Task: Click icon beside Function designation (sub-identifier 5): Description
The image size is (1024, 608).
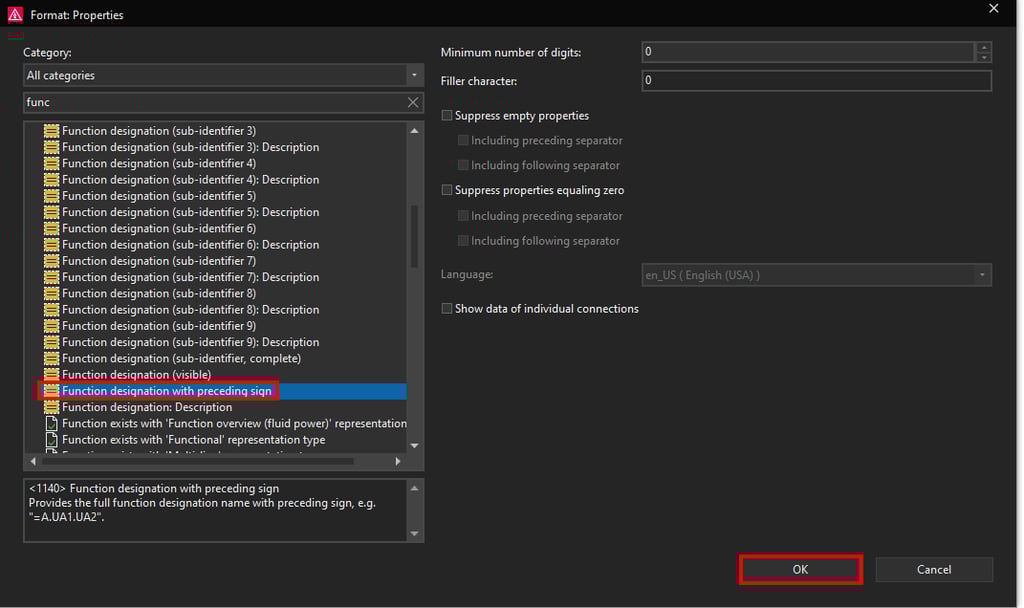Action: [51, 212]
